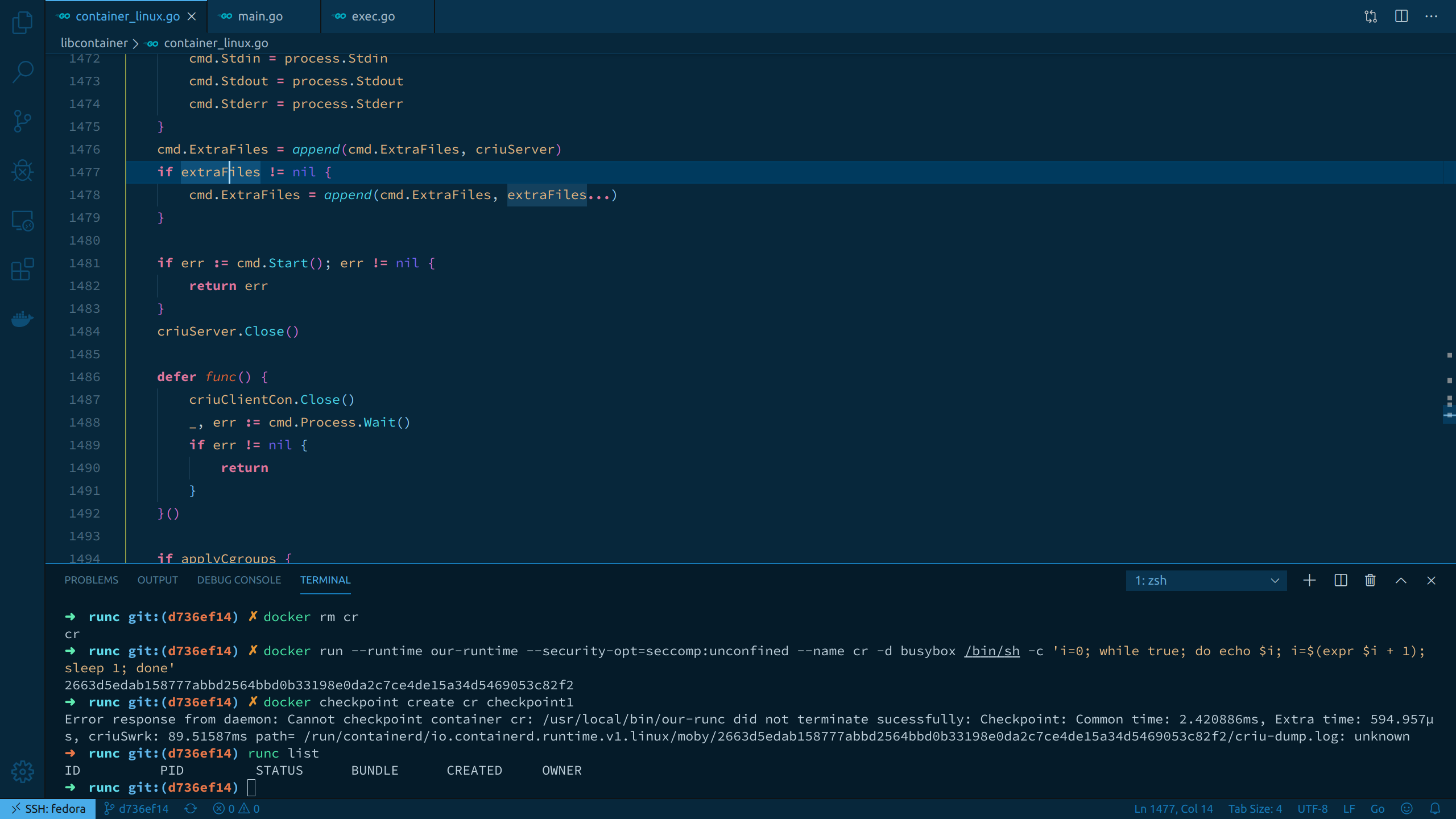Open the Source Control view

22,121
